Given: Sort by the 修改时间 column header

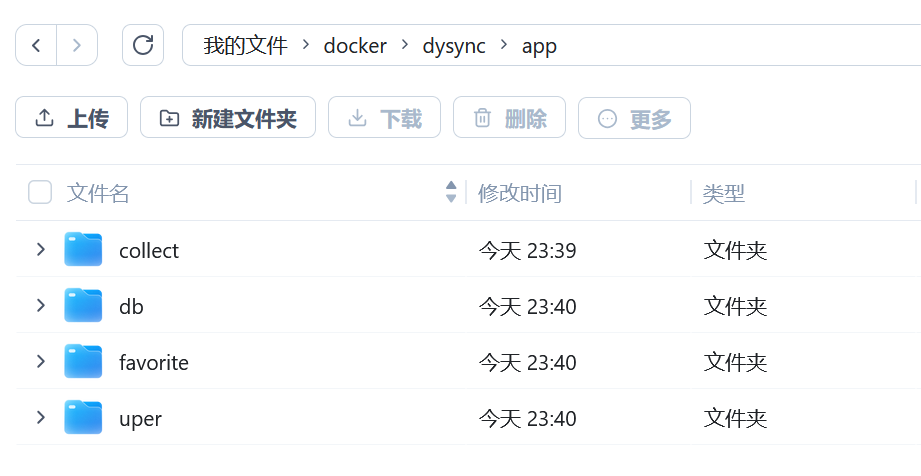Looking at the screenshot, I should click(x=520, y=193).
